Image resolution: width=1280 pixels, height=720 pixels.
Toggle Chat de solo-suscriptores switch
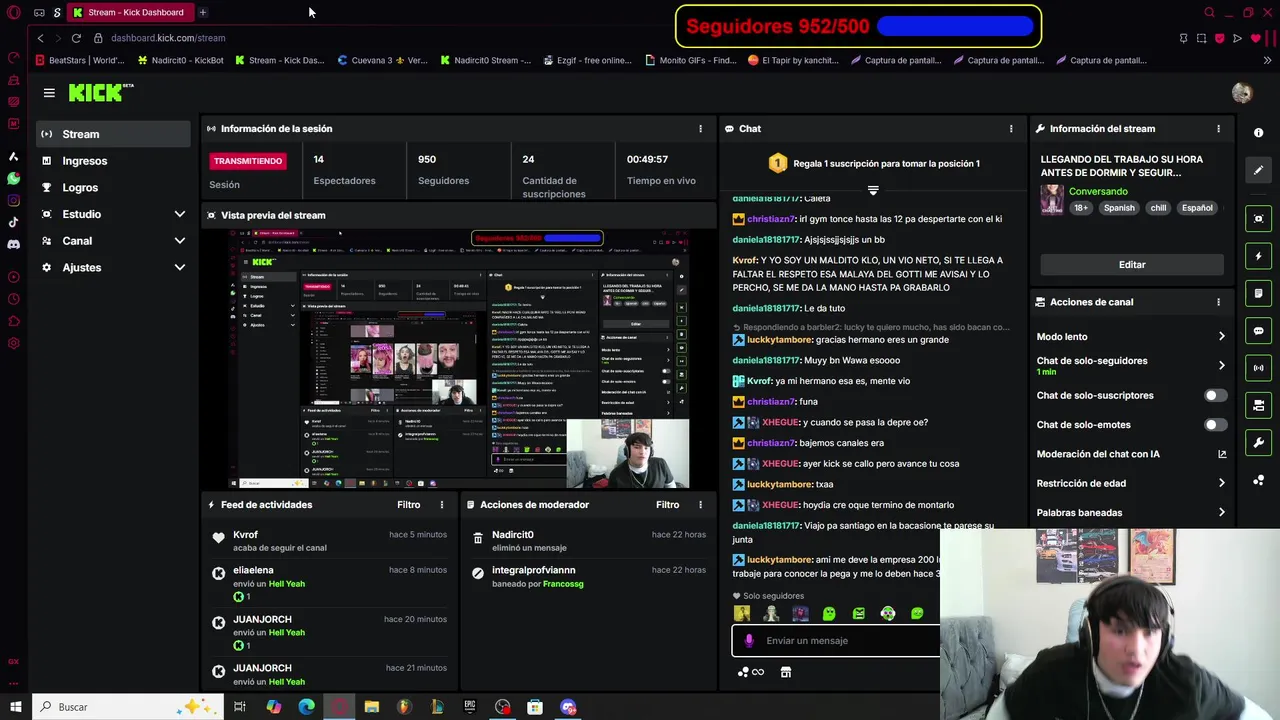point(1215,395)
